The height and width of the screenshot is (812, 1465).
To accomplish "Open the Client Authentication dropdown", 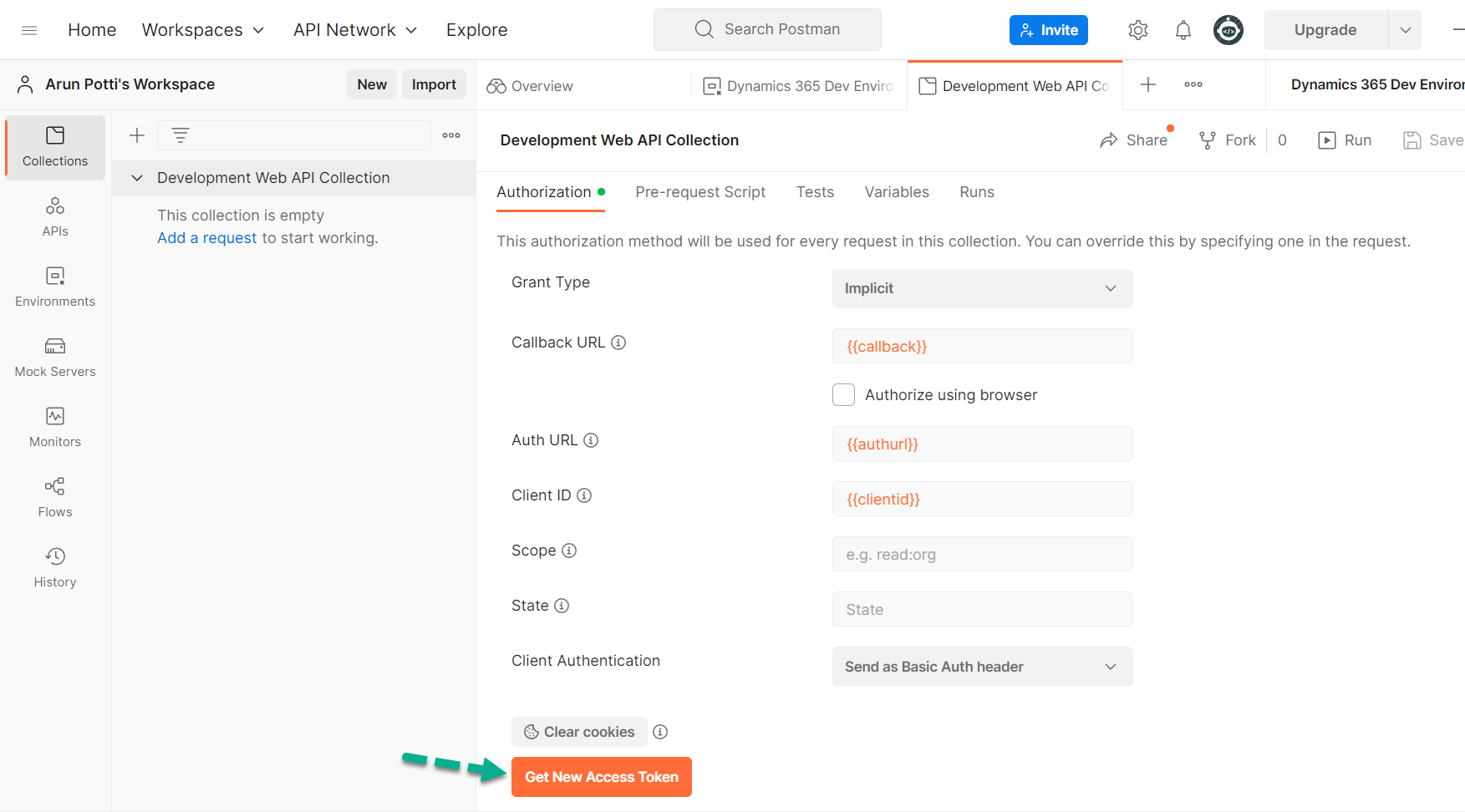I will pyautogui.click(x=982, y=667).
